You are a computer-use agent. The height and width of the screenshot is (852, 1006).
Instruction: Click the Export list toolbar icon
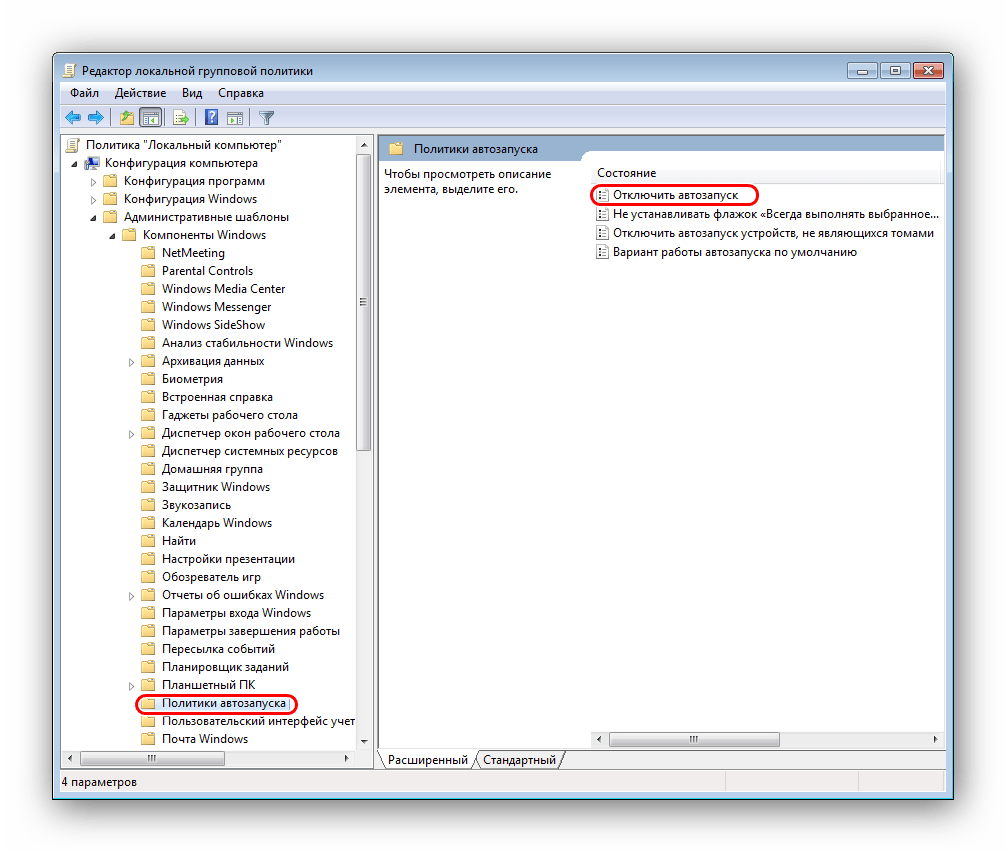[x=181, y=118]
